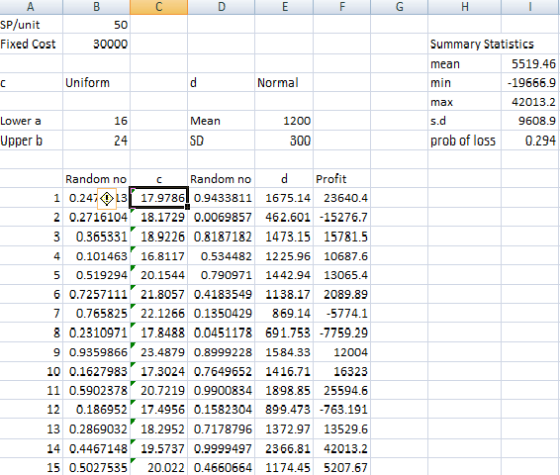The width and height of the screenshot is (560, 475).
Task: Select demand cell 1675.14
Action: 284,198
